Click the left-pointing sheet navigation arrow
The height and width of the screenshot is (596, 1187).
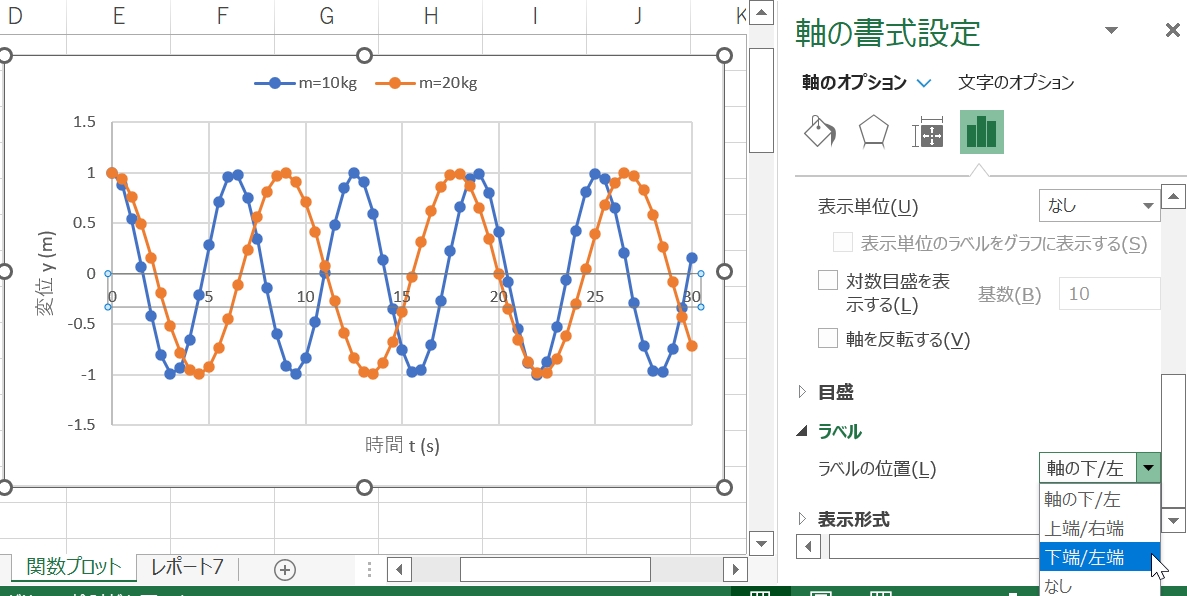[x=399, y=568]
